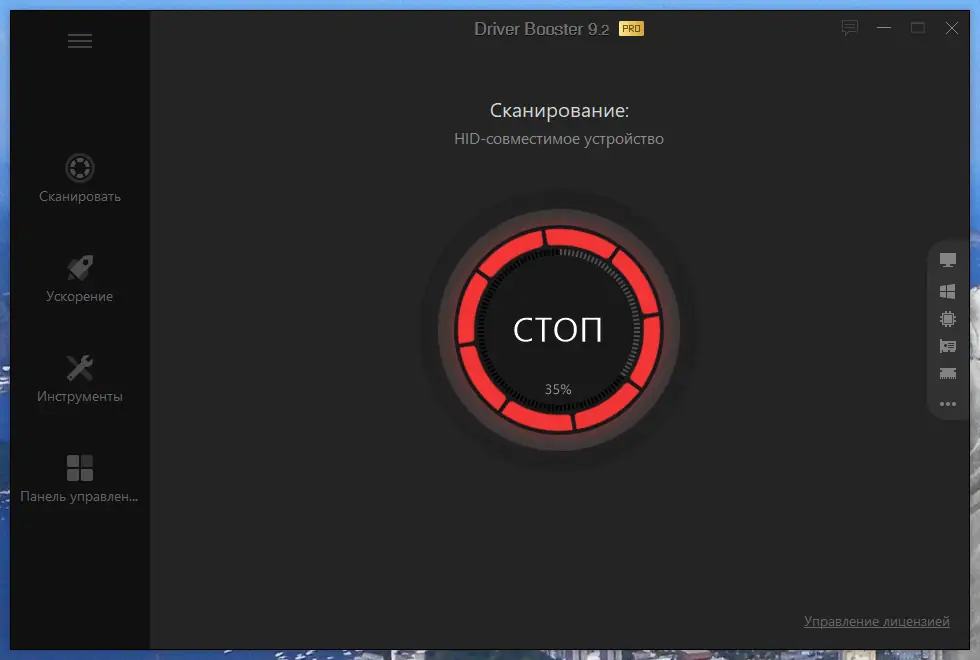Open Управление лицензией link
This screenshot has width=980, height=660.
tap(877, 620)
